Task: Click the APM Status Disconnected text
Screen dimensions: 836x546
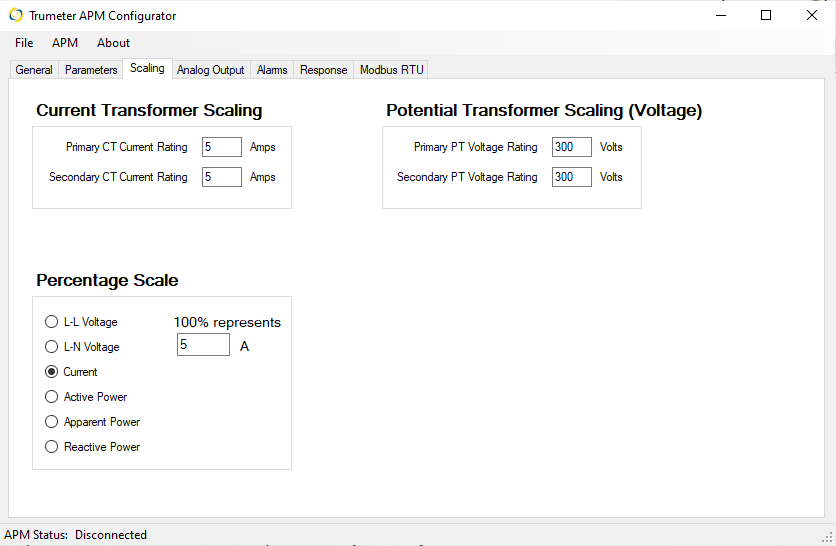Action: pyautogui.click(x=75, y=535)
